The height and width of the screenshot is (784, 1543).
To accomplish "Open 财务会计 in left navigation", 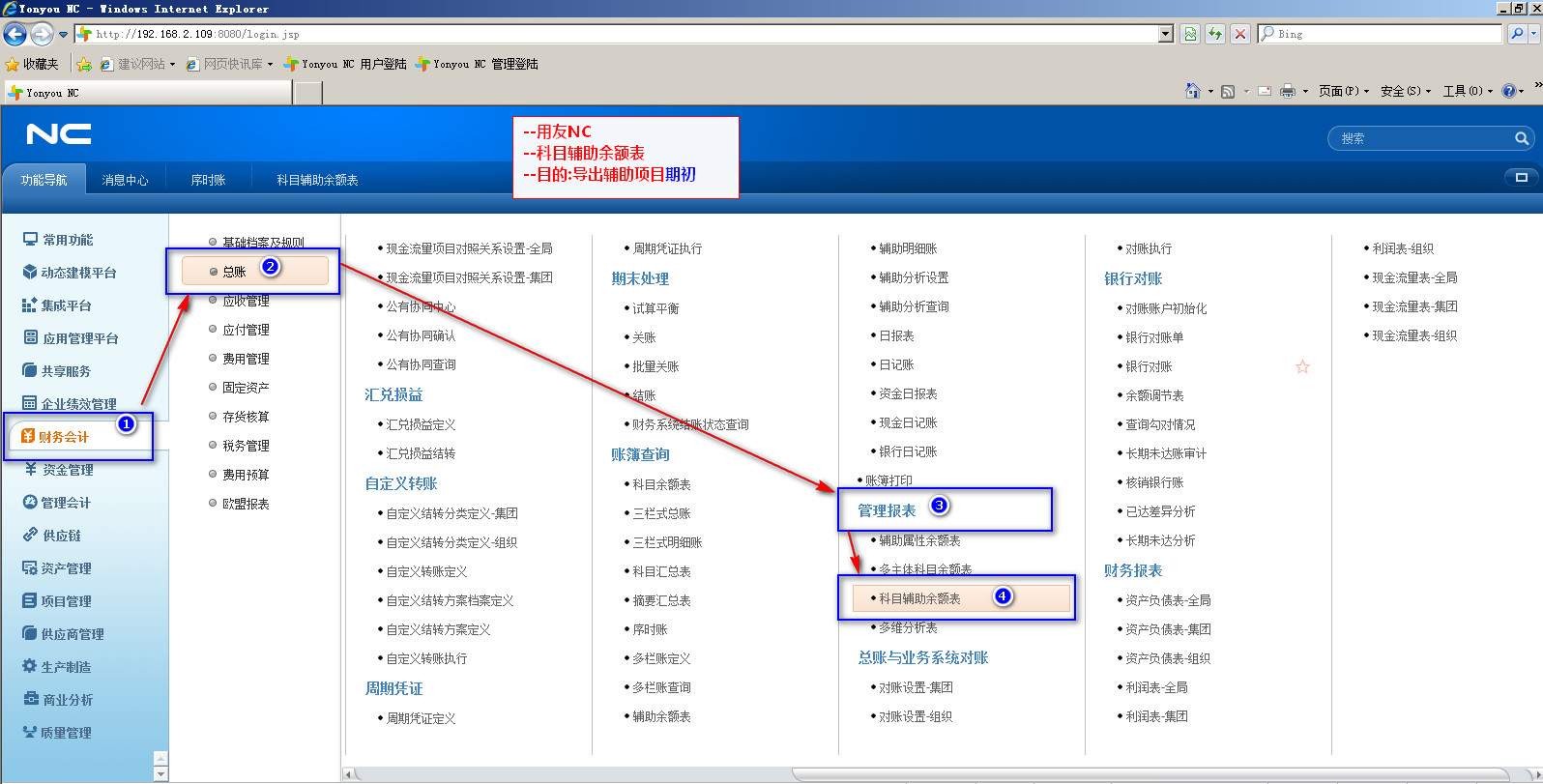I will [x=64, y=437].
